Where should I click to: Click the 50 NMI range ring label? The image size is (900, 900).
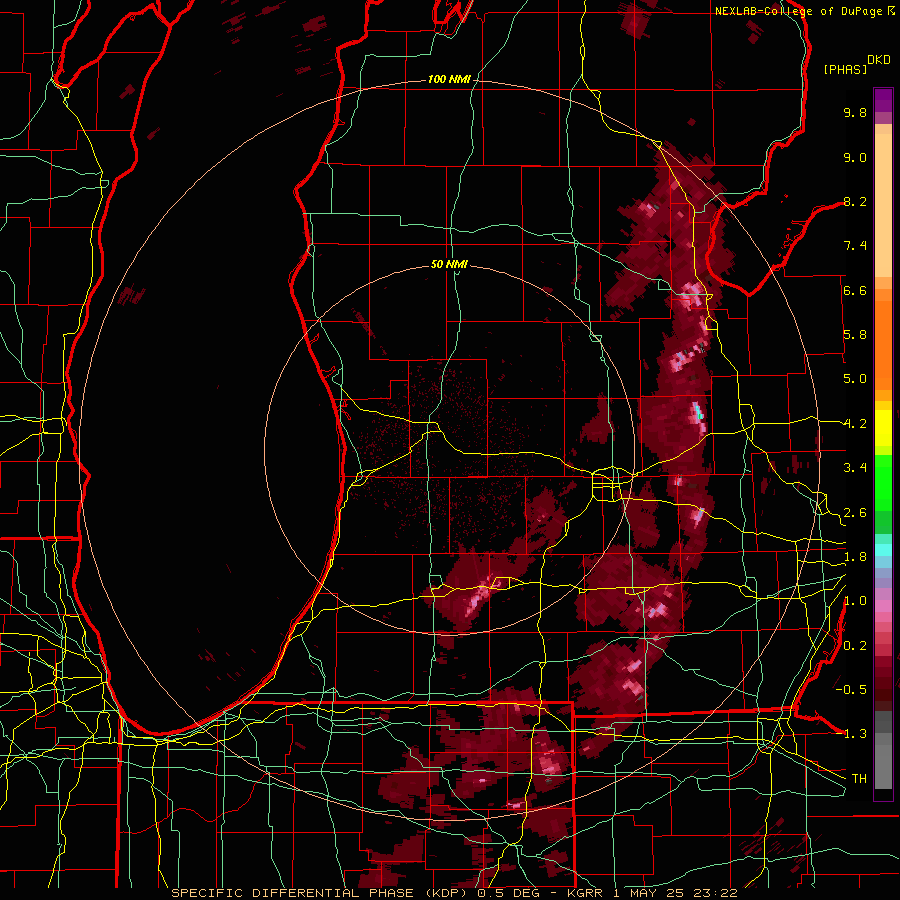[449, 264]
